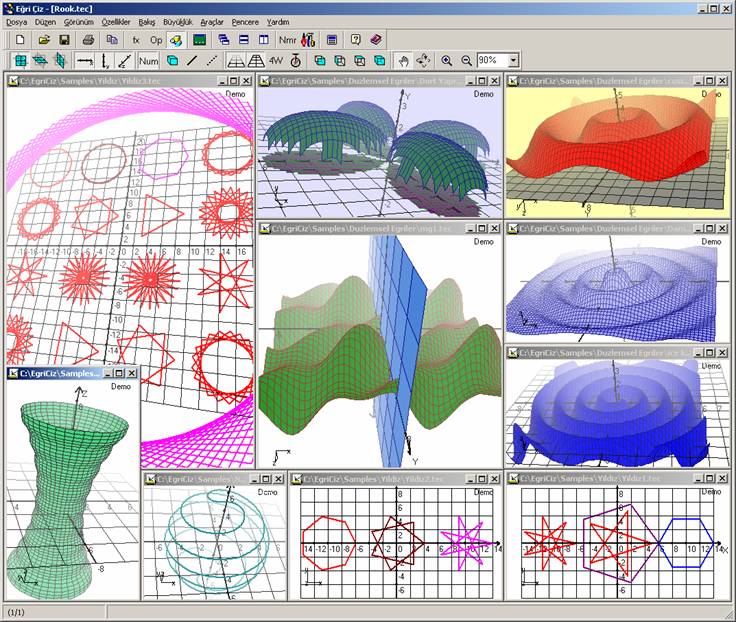This screenshot has height=622, width=736.
Task: Click the green board toolbar icon
Action: pyautogui.click(x=199, y=40)
